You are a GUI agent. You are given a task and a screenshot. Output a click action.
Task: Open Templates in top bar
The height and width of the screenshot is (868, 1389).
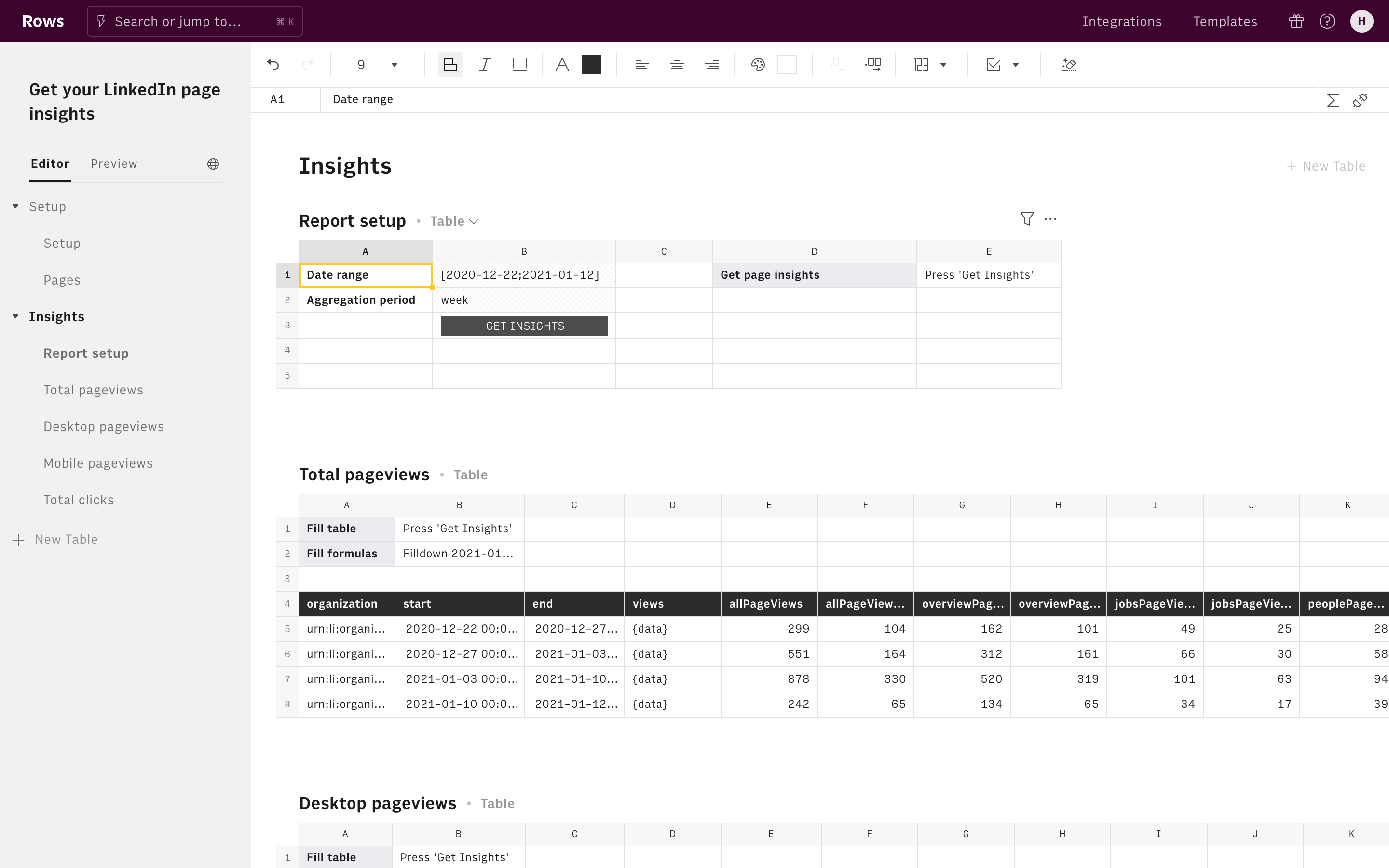[1225, 21]
